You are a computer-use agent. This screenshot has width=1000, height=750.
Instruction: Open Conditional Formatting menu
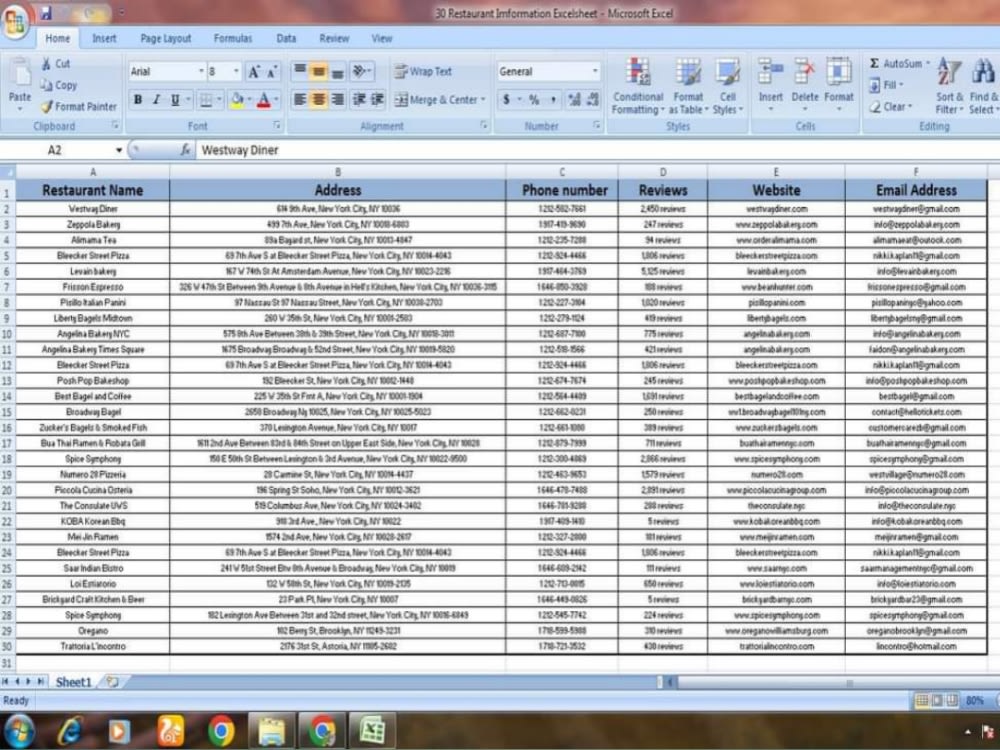pos(638,85)
